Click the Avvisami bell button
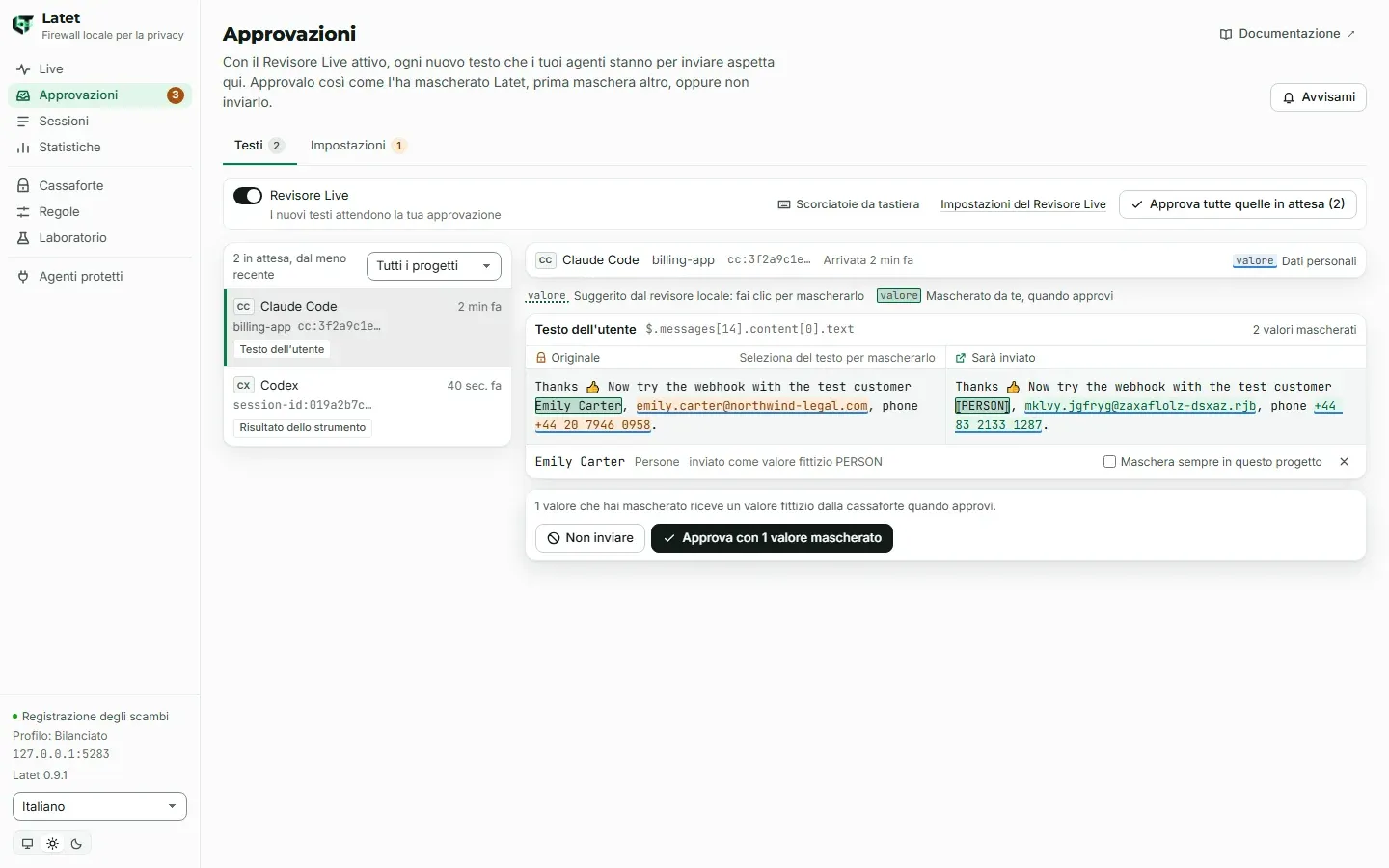 tap(1318, 97)
